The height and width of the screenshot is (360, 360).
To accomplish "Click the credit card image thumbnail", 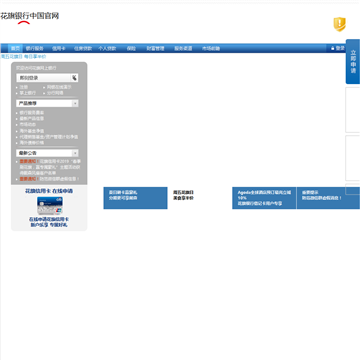I will click(50, 205).
